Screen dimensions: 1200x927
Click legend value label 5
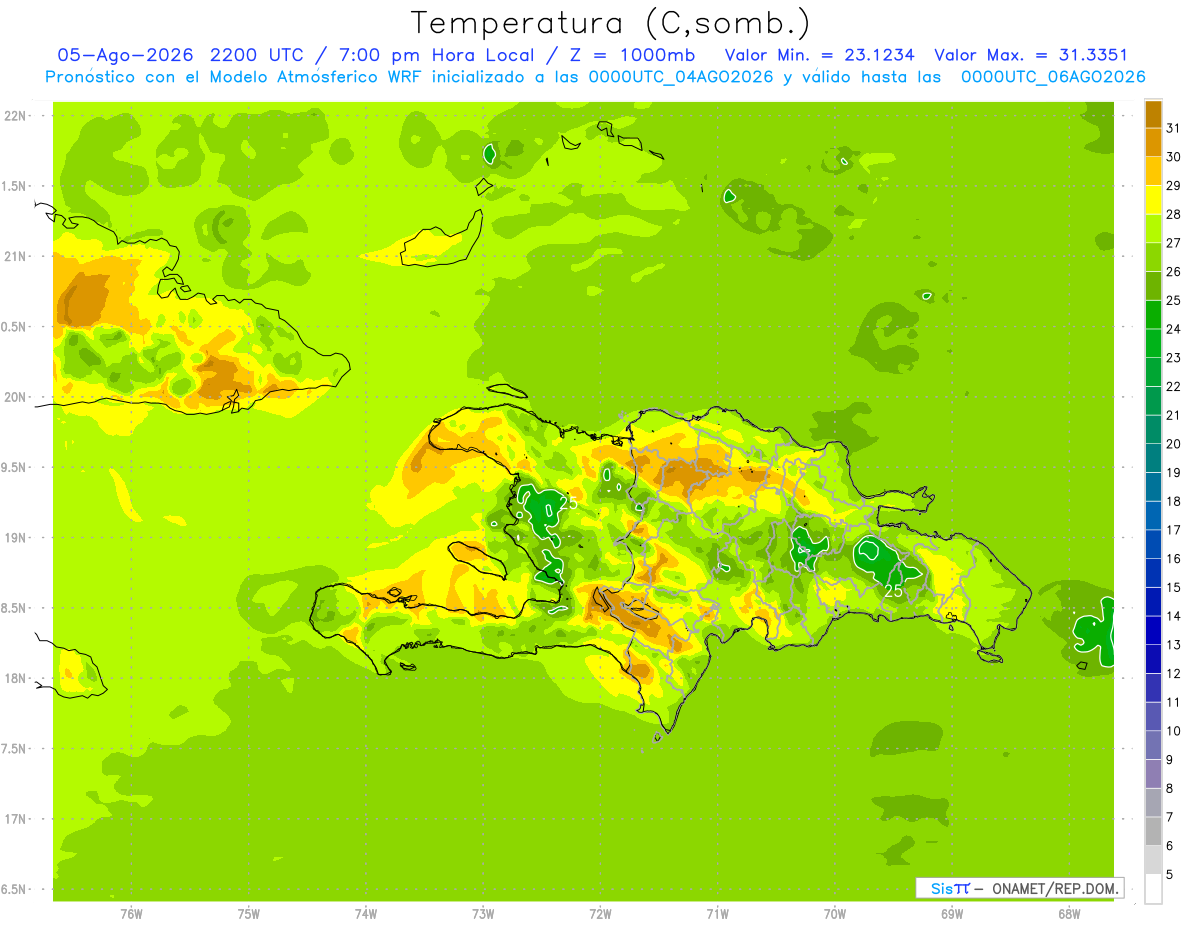coord(1171,875)
